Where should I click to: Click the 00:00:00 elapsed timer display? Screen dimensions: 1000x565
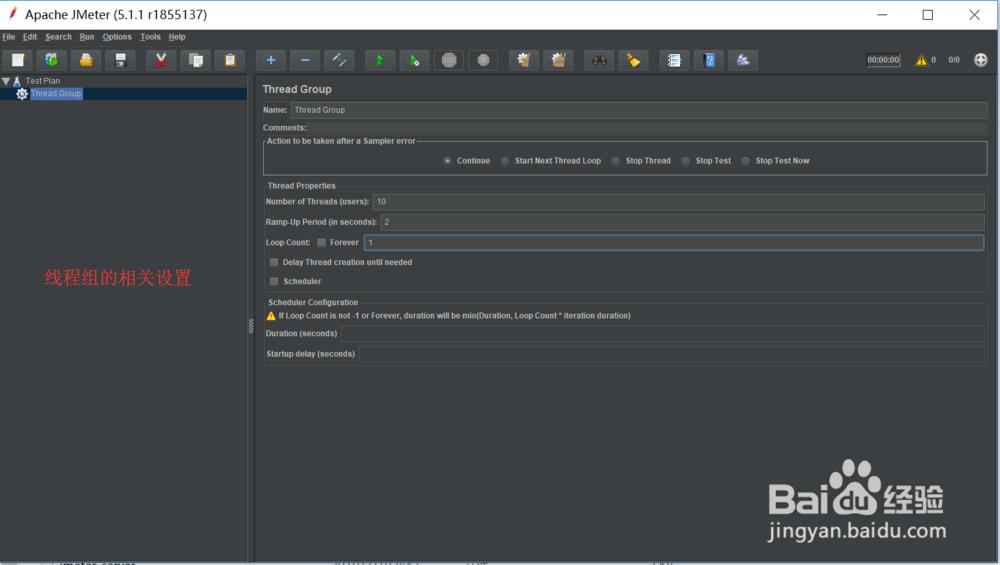pos(883,60)
